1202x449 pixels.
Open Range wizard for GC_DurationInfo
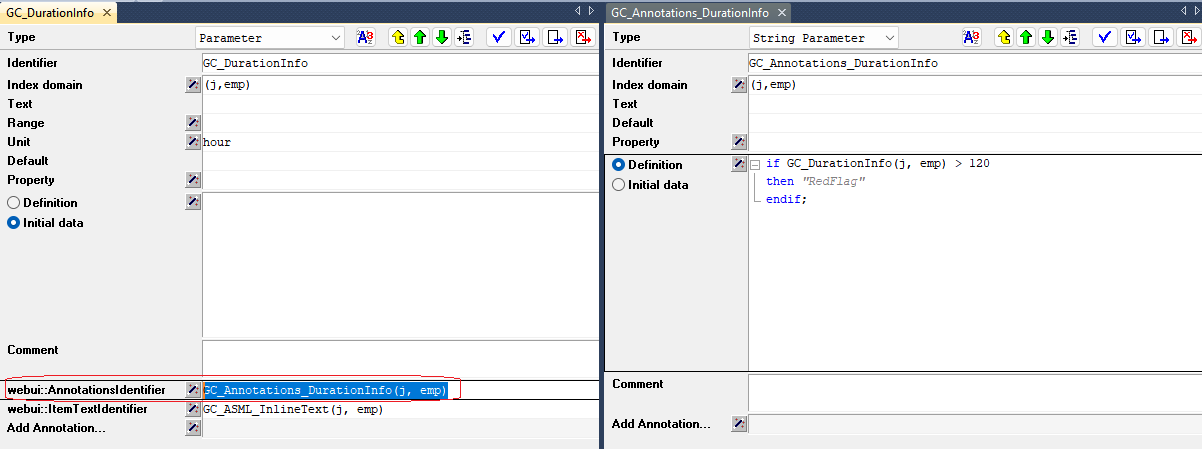(193, 123)
